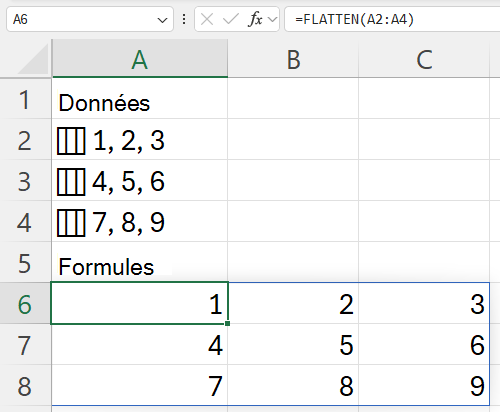Open the Insert Function fx icon
The height and width of the screenshot is (412, 500).
[x=255, y=19]
